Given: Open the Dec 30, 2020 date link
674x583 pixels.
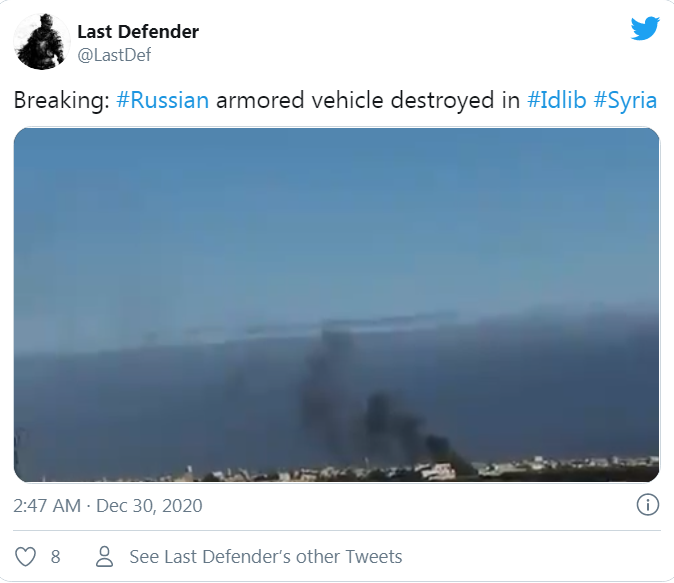Looking at the screenshot, I should (x=149, y=506).
